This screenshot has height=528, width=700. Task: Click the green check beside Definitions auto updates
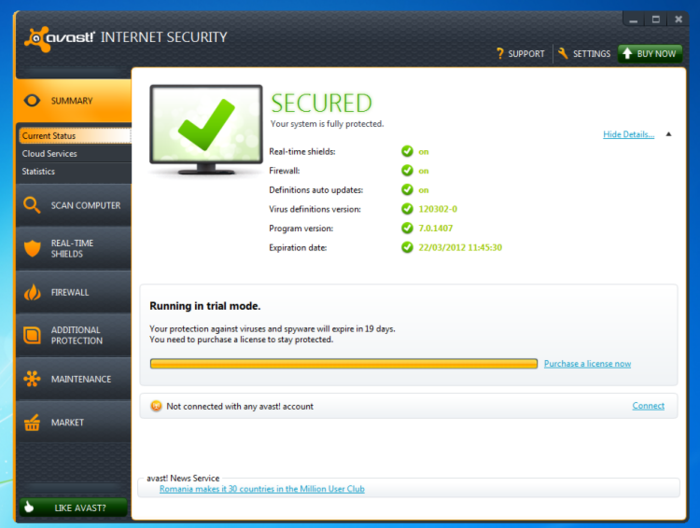click(407, 190)
